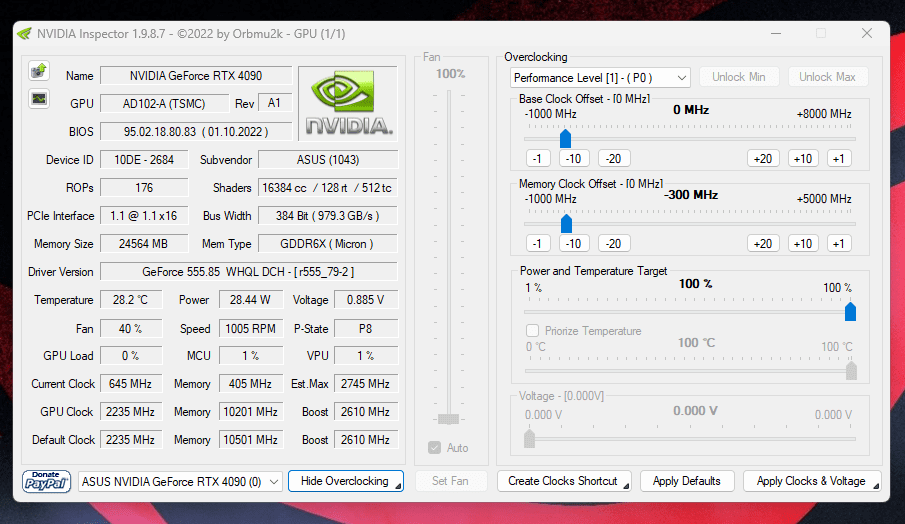The image size is (905, 524).
Task: Click Memory Clock Offset +20 button
Action: click(763, 244)
